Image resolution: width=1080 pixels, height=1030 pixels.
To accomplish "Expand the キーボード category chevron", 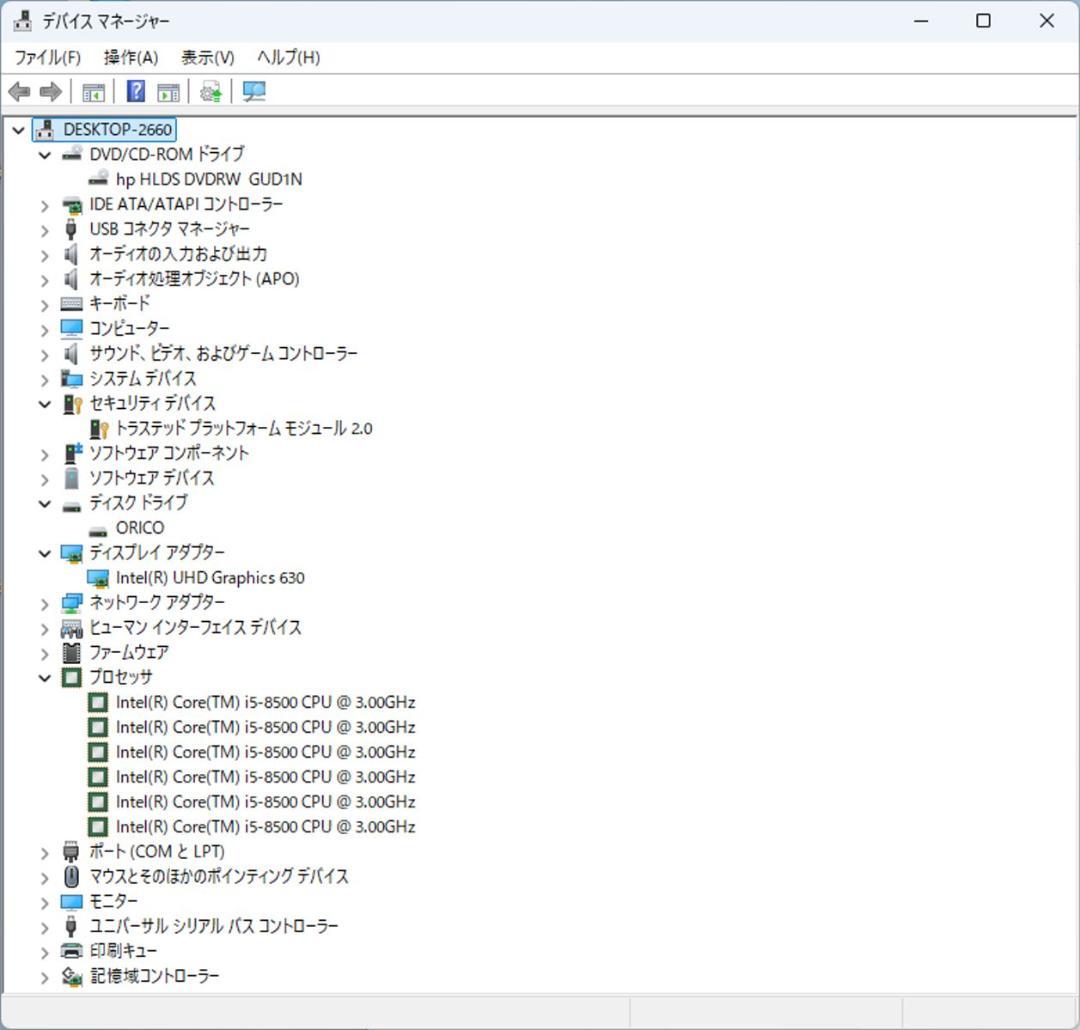I will pos(44,303).
